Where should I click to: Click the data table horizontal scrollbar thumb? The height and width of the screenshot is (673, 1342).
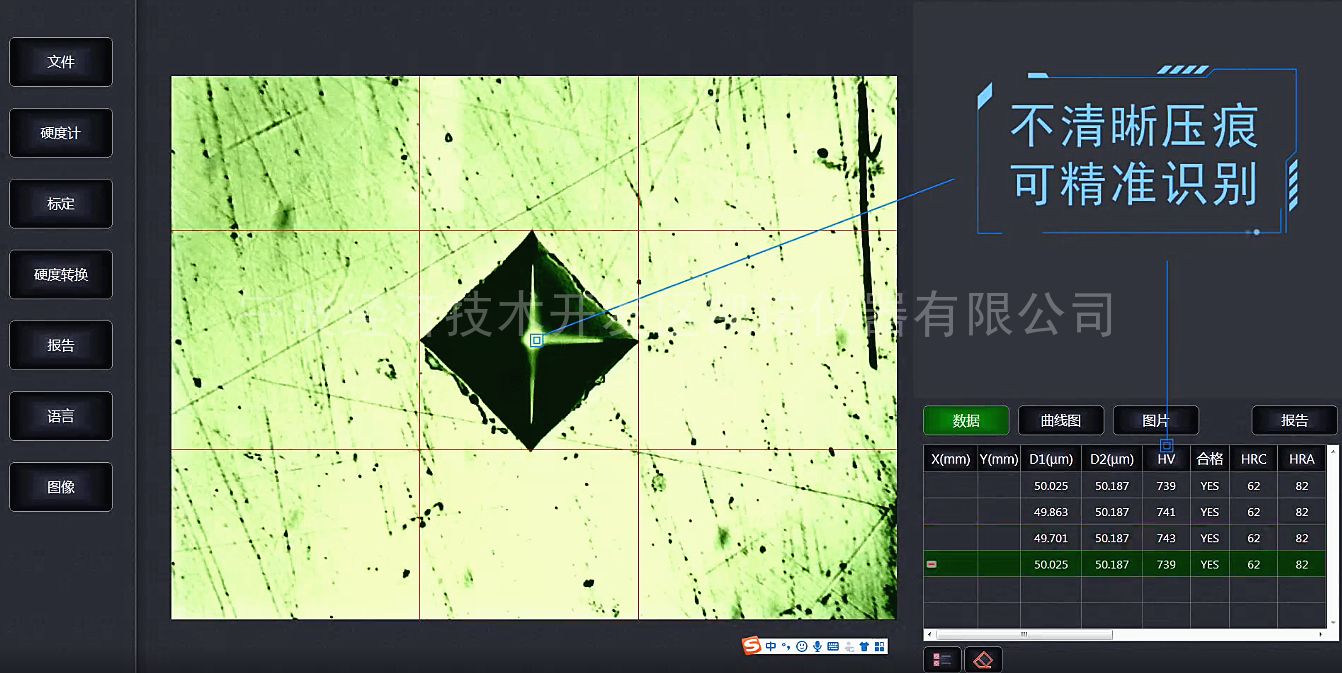tap(1024, 634)
